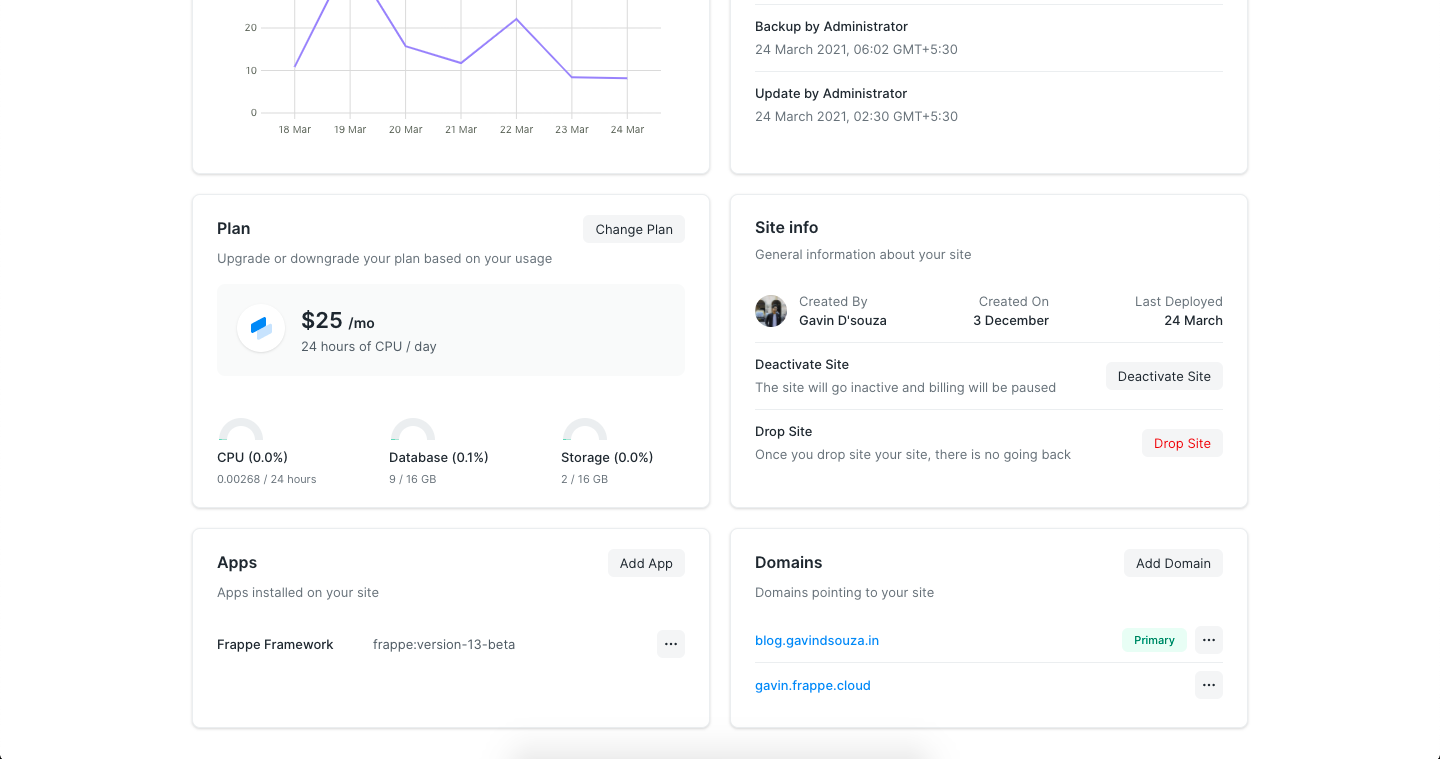The image size is (1440, 759).
Task: Open options menu for blog.gavindsouza.in domain
Action: 1208,640
